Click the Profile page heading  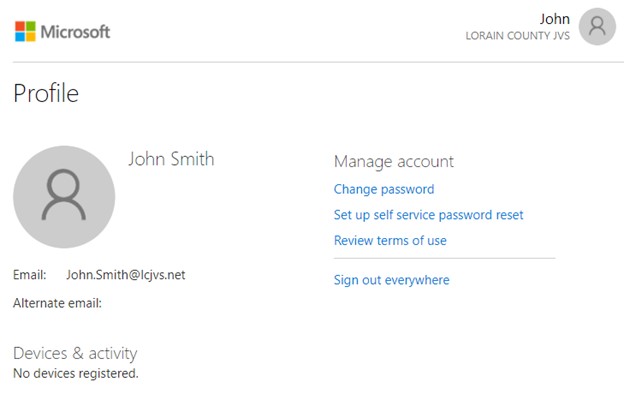point(46,94)
